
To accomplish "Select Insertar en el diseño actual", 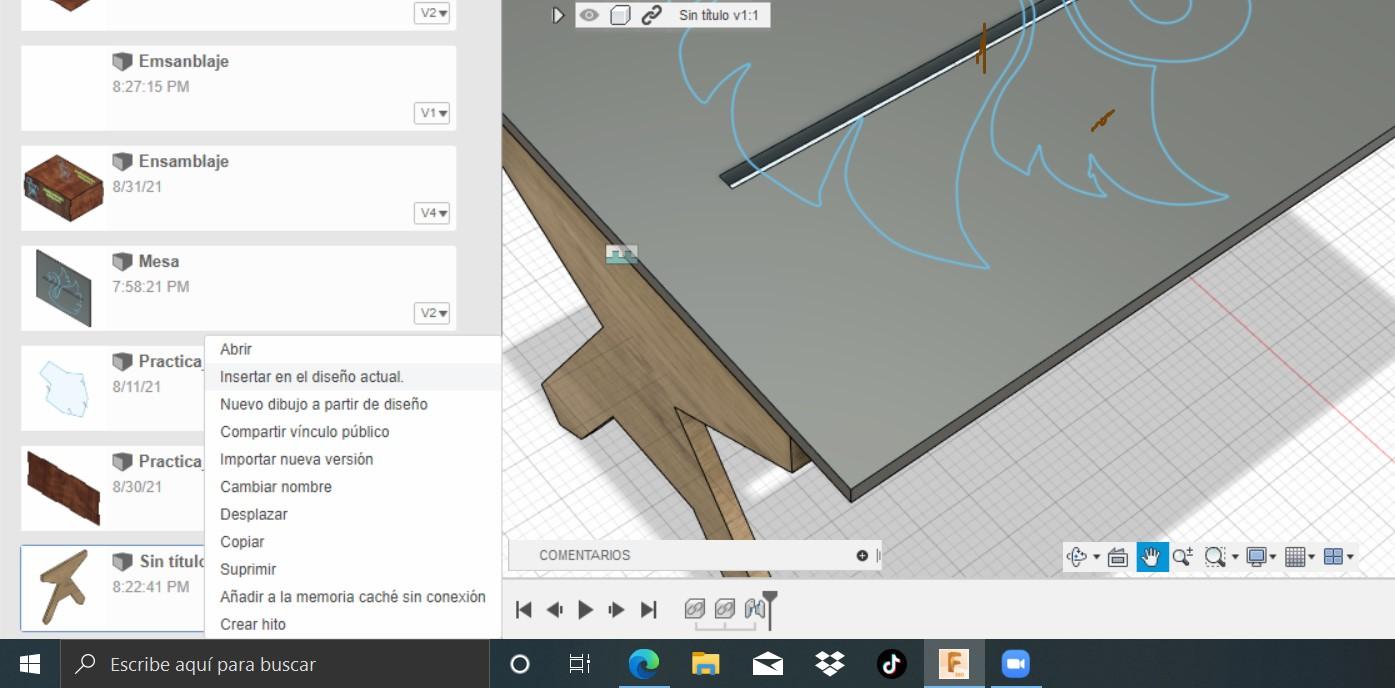I will (312, 377).
